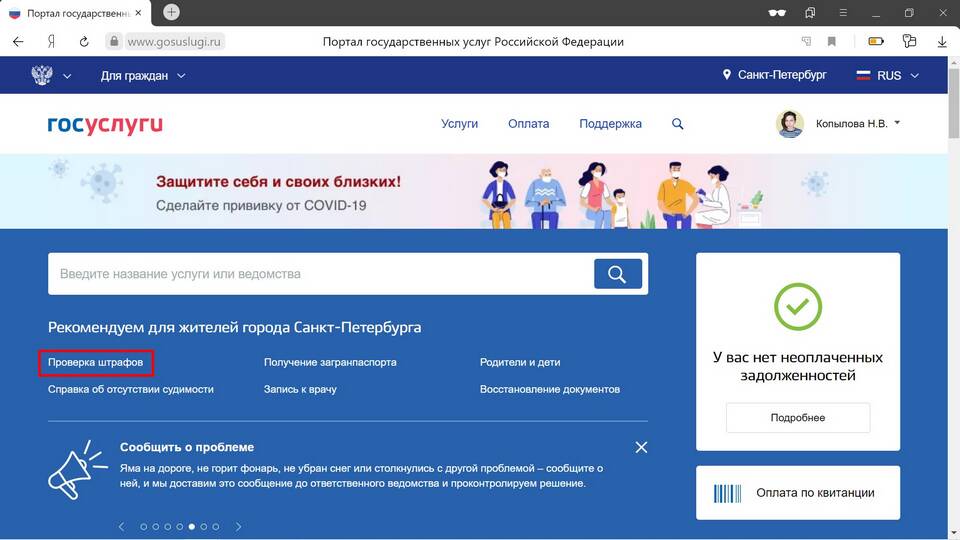Click the 'Проверка штрафов' link
960x540 pixels.
(96, 362)
